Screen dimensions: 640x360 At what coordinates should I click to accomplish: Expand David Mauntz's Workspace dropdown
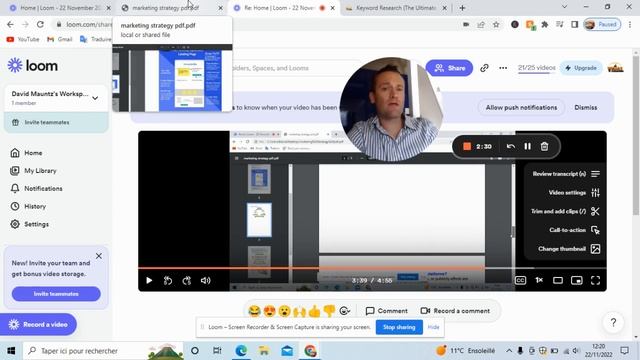pos(95,98)
